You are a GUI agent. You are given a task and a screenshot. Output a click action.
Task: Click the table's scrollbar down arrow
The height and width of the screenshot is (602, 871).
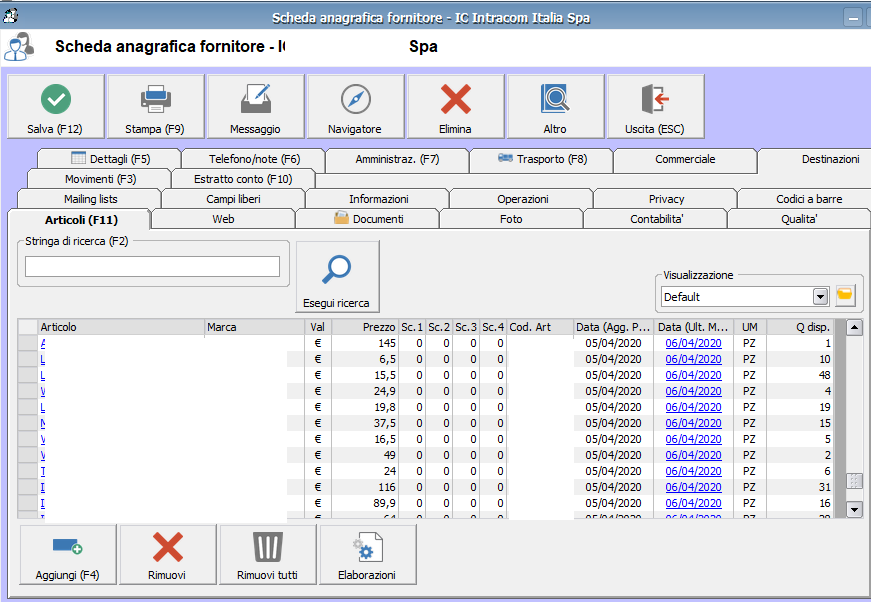pyautogui.click(x=854, y=510)
